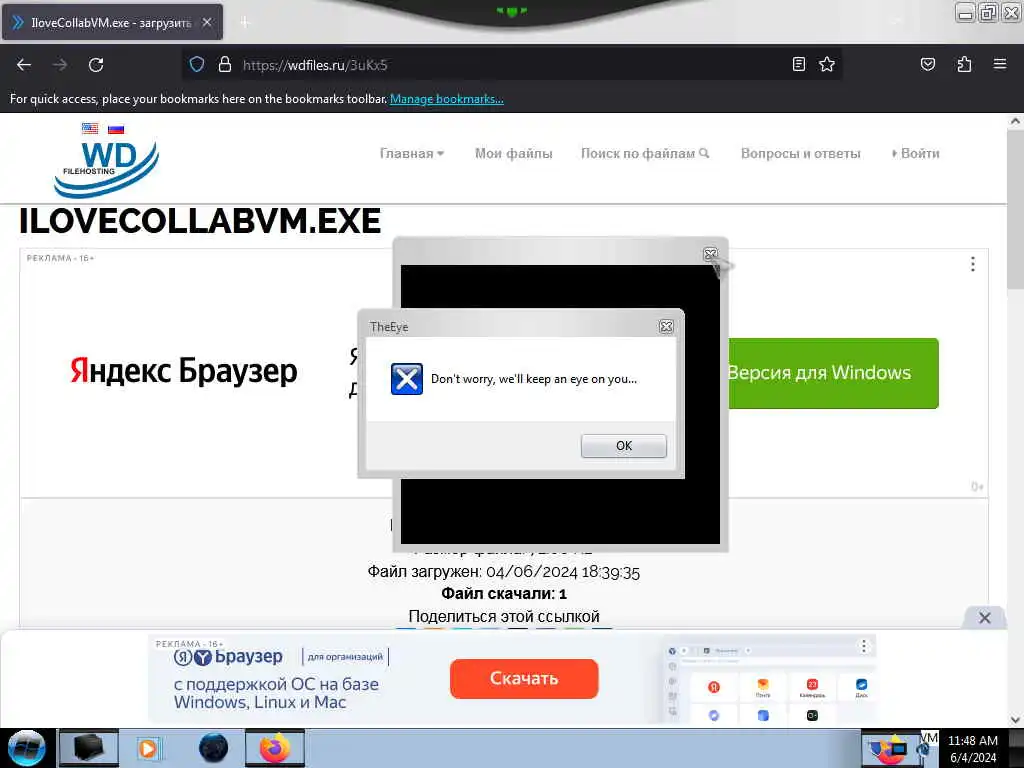Close the bottom banner ad

(x=985, y=618)
